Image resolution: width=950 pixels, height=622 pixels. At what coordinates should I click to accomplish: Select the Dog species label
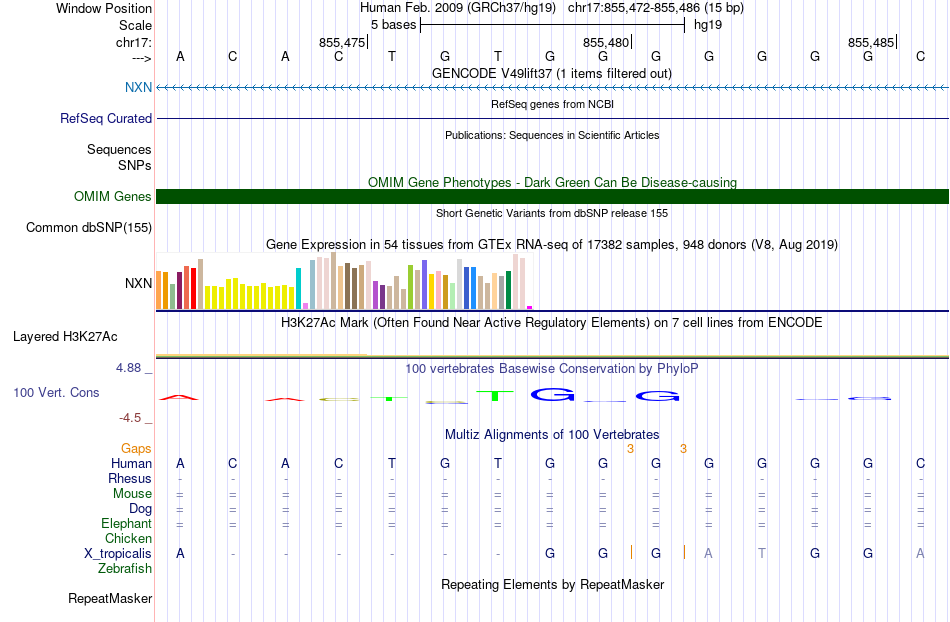(140, 508)
